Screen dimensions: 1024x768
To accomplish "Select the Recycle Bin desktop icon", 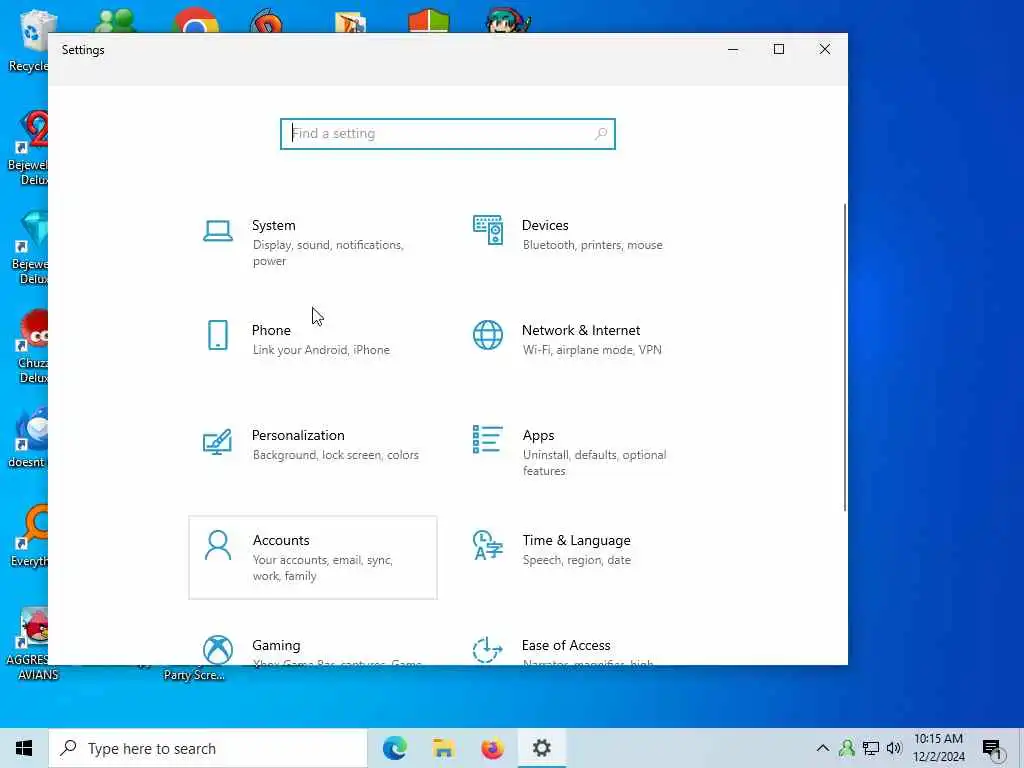I will pyautogui.click(x=27, y=40).
